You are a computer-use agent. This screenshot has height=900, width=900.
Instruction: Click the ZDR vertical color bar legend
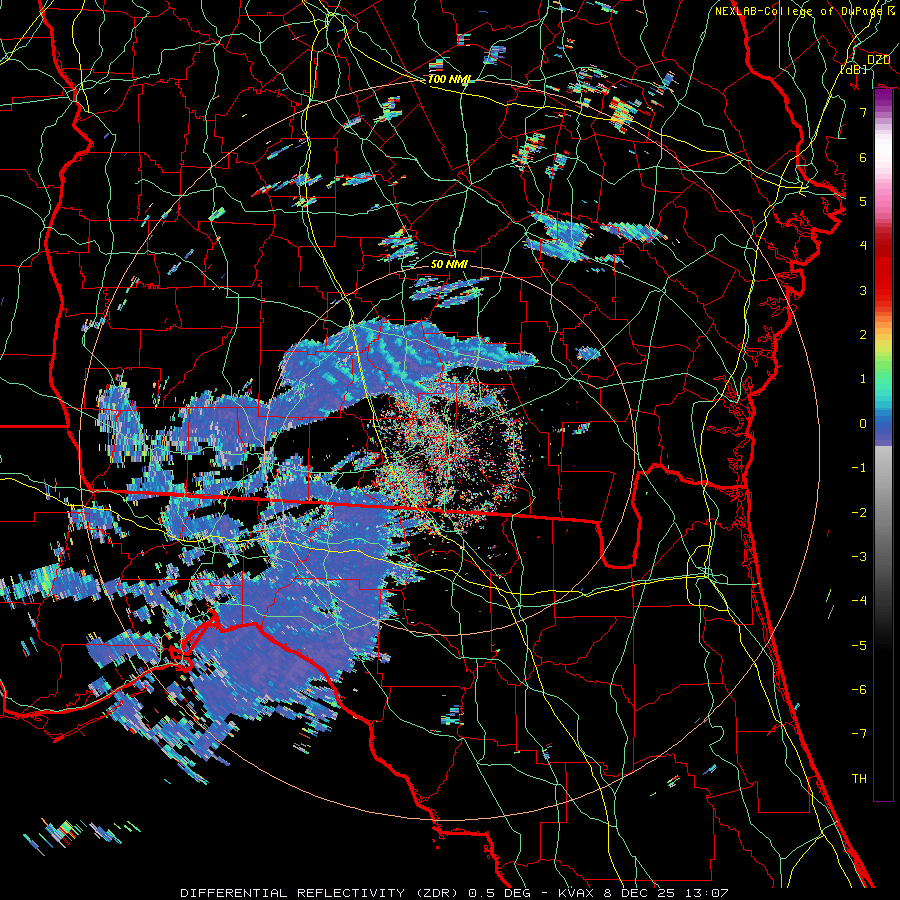click(883, 445)
